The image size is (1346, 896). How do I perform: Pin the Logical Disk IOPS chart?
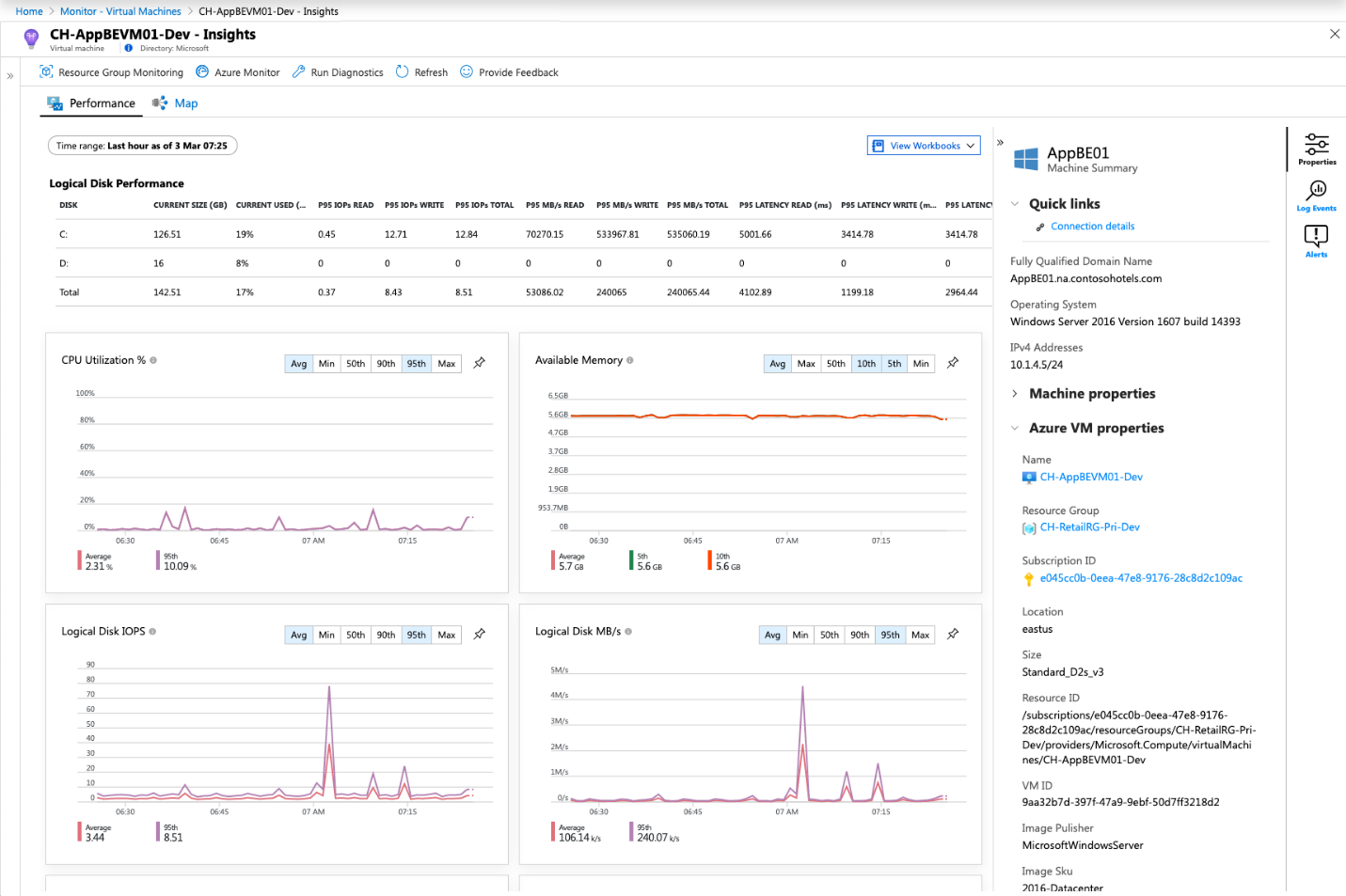(x=480, y=635)
